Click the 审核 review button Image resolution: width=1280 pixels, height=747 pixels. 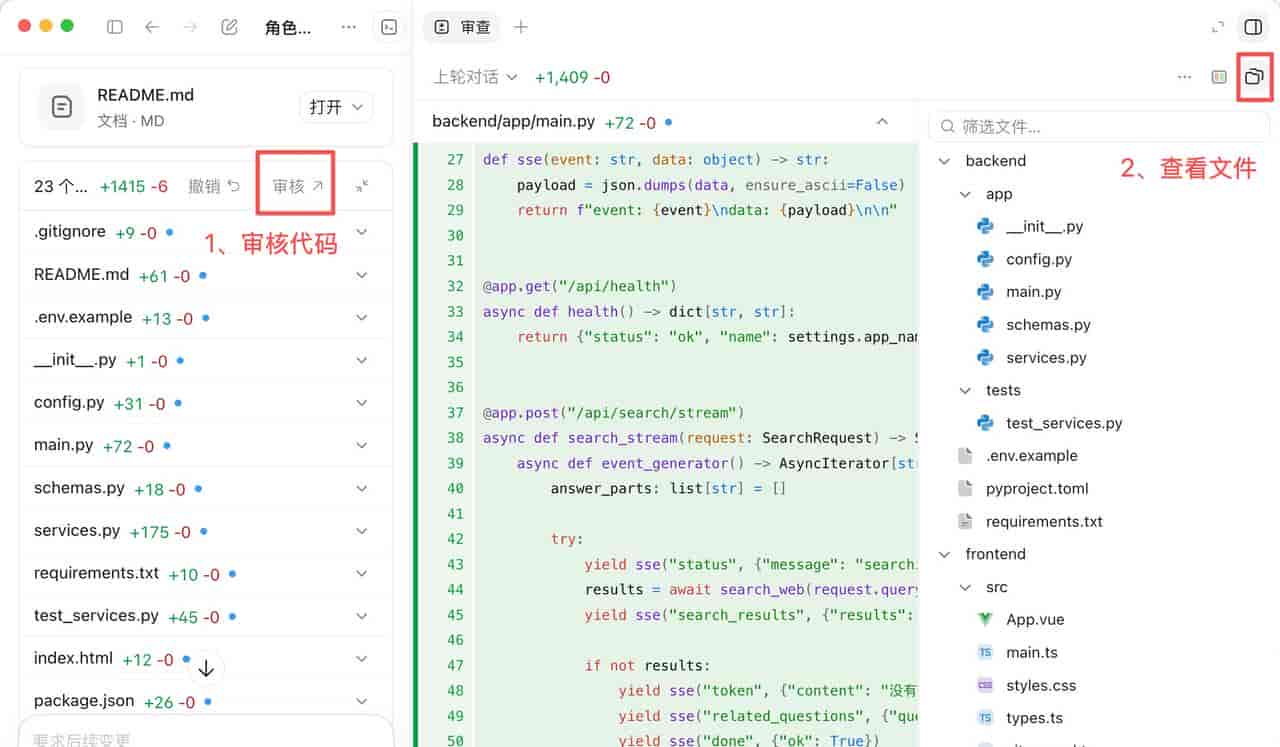point(298,186)
